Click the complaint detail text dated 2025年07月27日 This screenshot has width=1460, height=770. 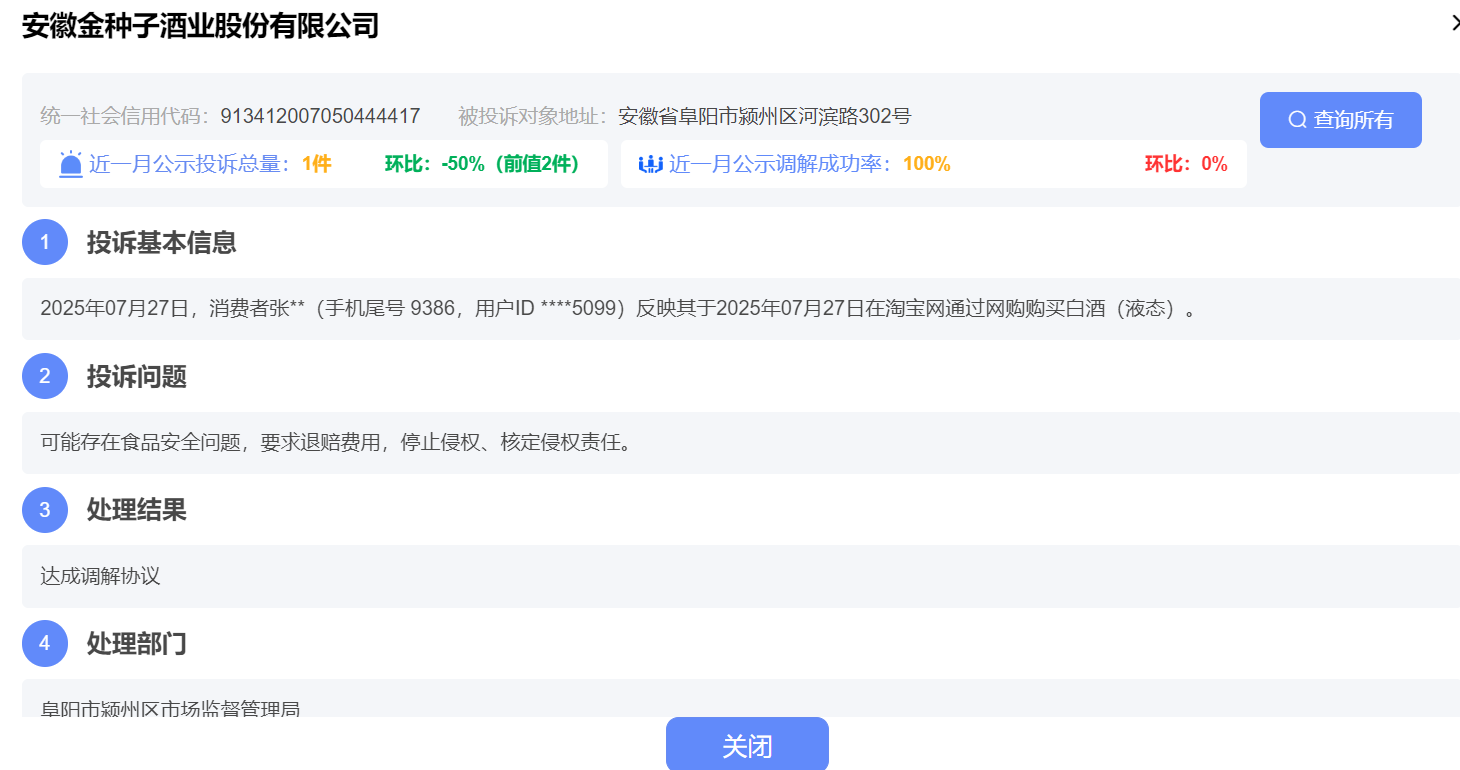coord(618,308)
